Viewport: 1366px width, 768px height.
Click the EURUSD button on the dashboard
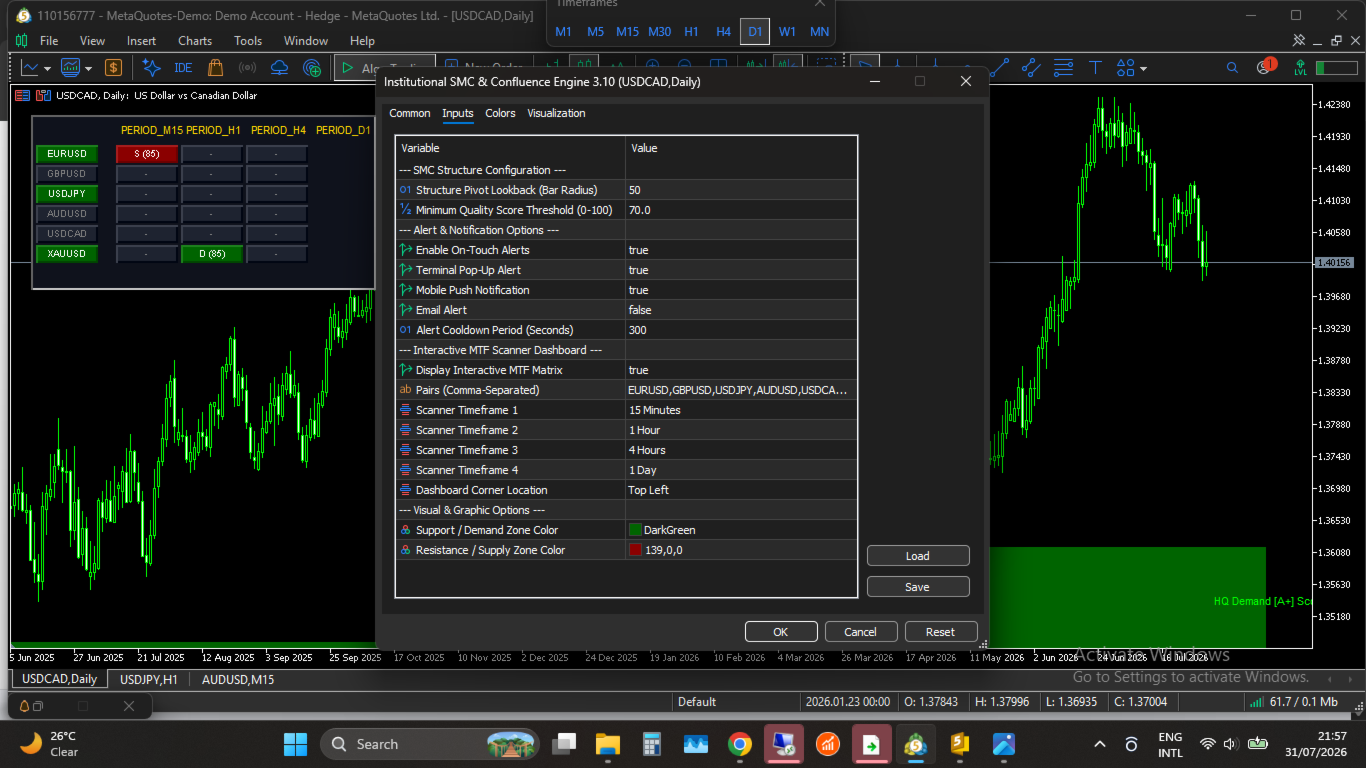coord(67,154)
